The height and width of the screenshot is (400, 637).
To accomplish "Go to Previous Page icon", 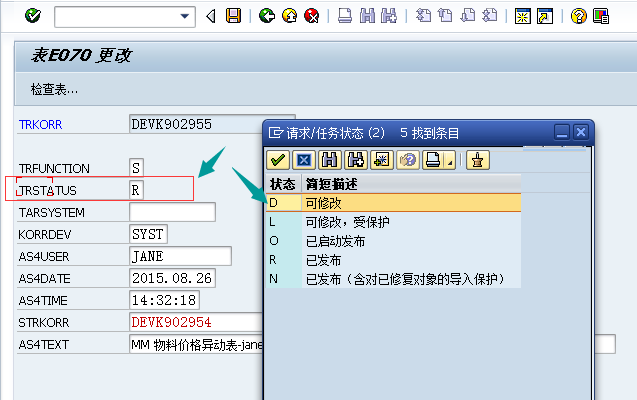I will [x=445, y=16].
